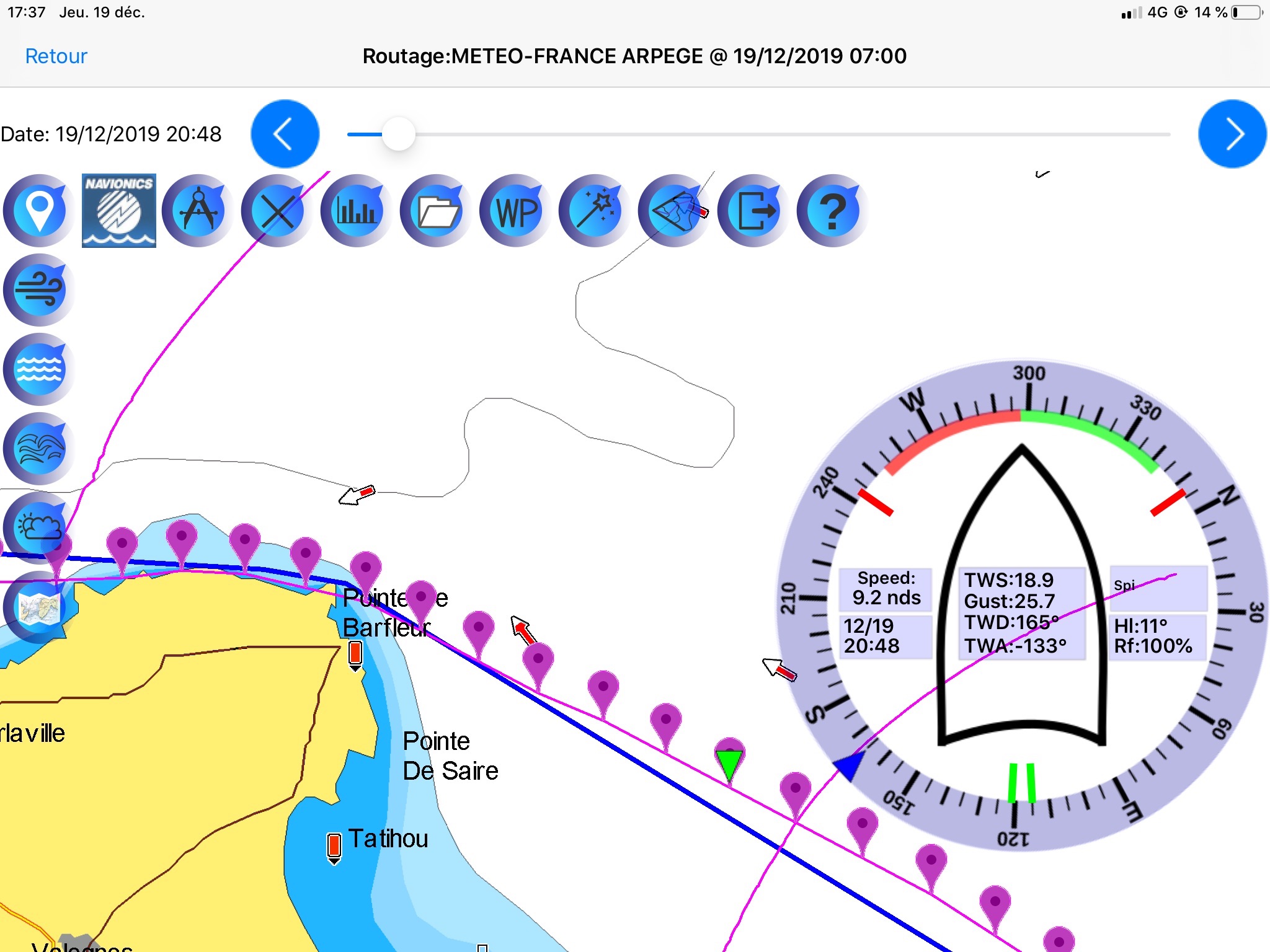This screenshot has width=1270, height=952.
Task: Tap the export arrow icon
Action: 754,211
